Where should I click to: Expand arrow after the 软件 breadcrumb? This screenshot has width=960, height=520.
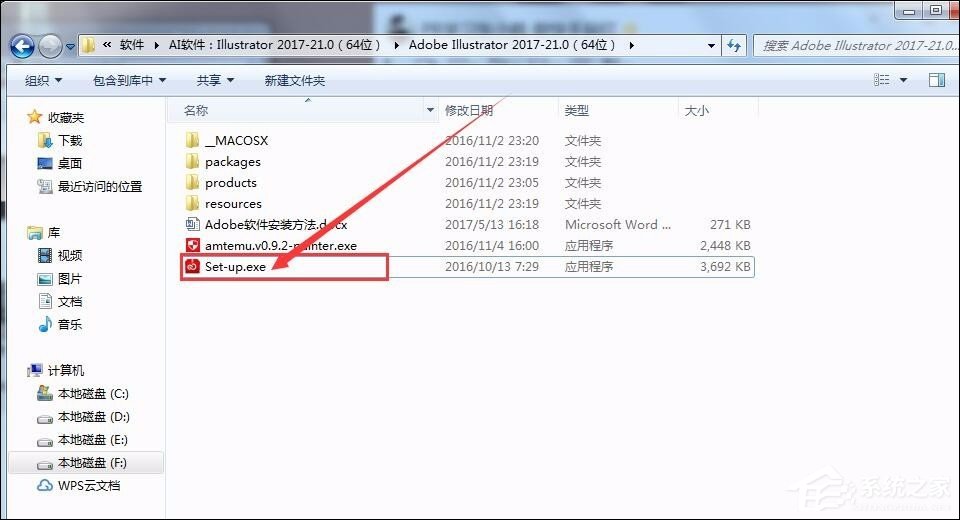[x=156, y=45]
